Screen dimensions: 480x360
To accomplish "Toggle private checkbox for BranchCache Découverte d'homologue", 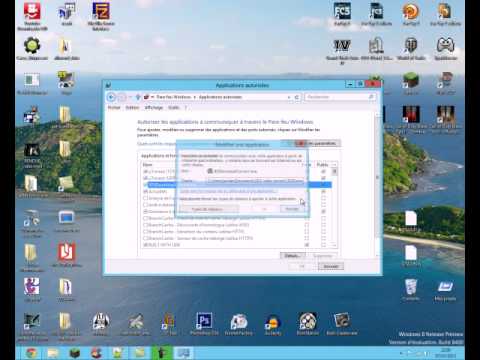I will (x=307, y=225).
